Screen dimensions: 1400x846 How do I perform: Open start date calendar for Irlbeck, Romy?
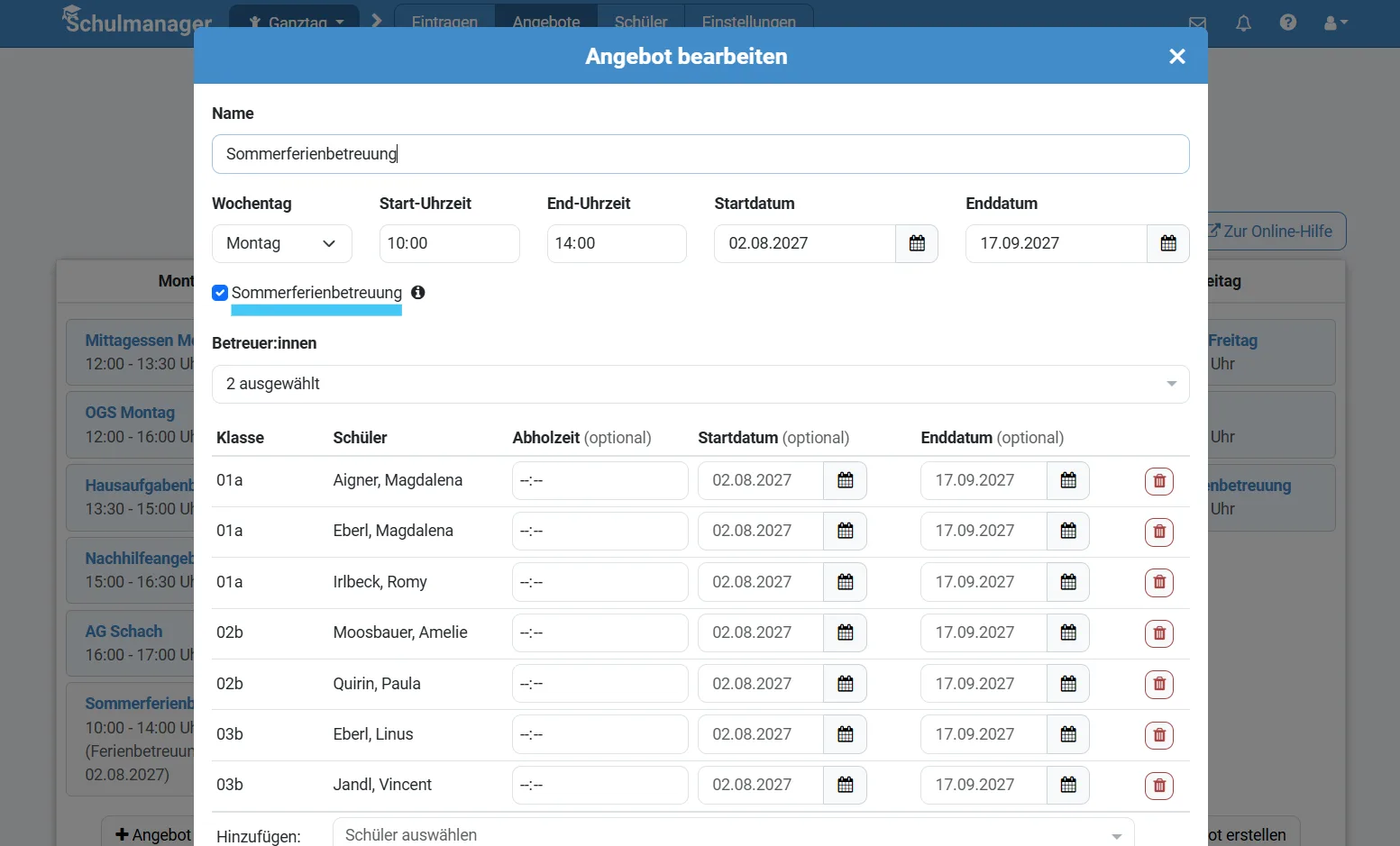tap(845, 583)
